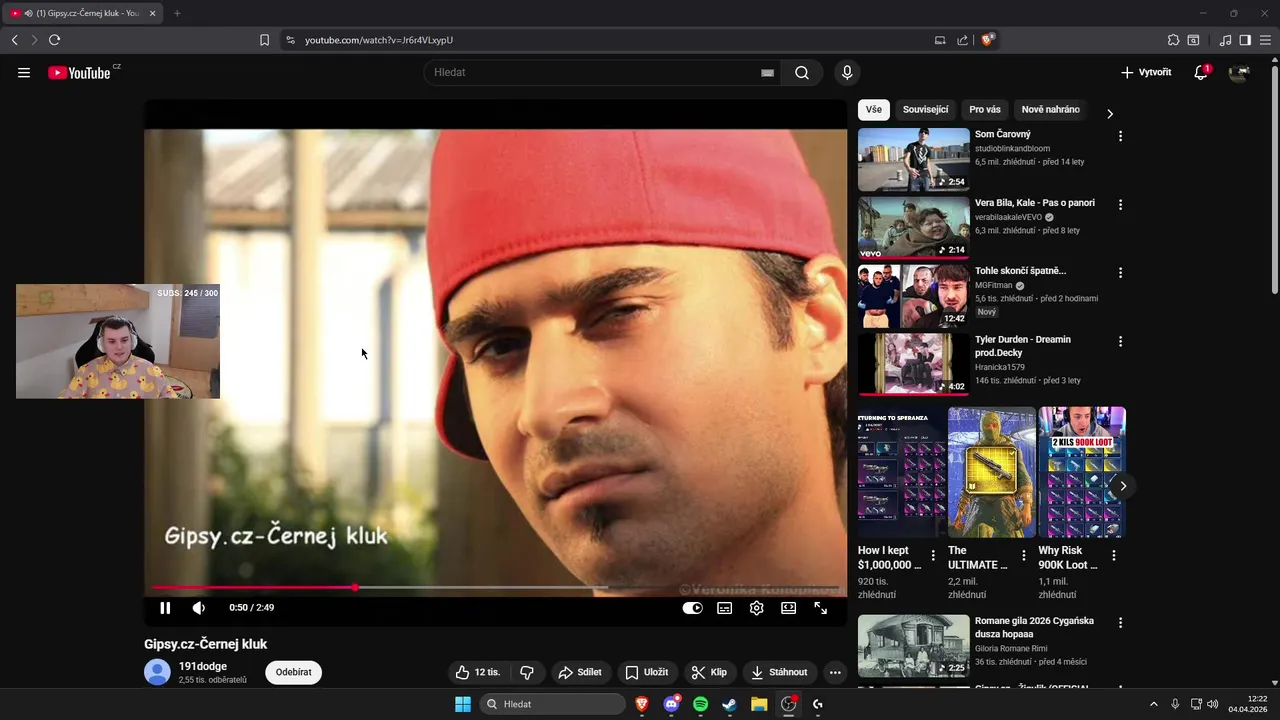
Task: Select the Vše filter chip
Action: click(874, 110)
